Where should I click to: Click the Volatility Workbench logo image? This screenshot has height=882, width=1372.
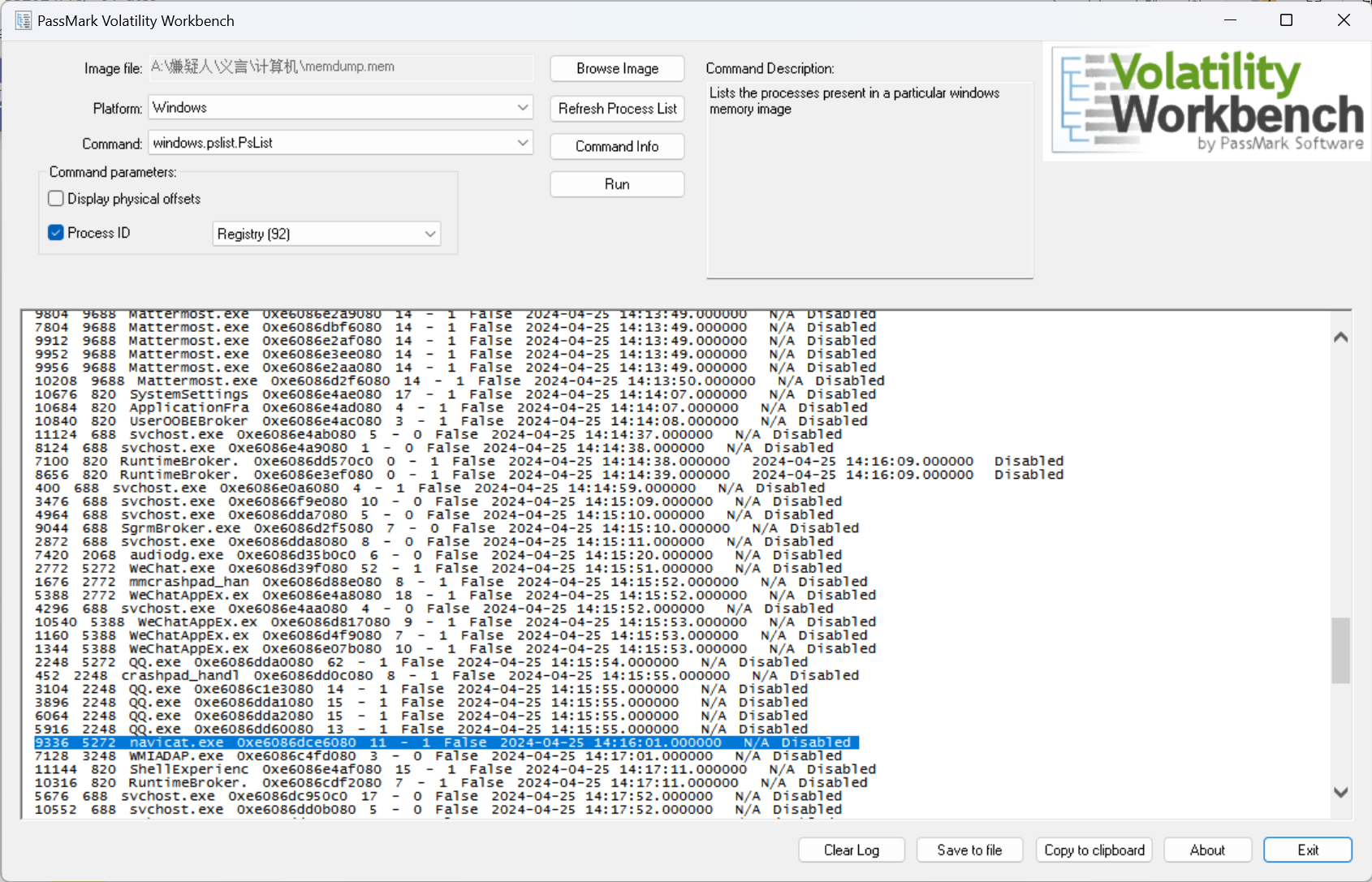click(1207, 101)
